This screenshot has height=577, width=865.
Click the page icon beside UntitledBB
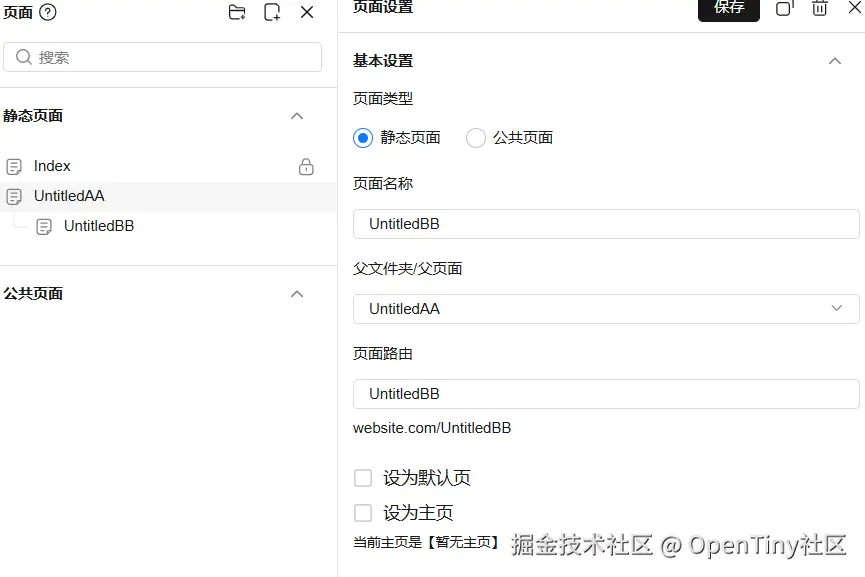point(44,227)
